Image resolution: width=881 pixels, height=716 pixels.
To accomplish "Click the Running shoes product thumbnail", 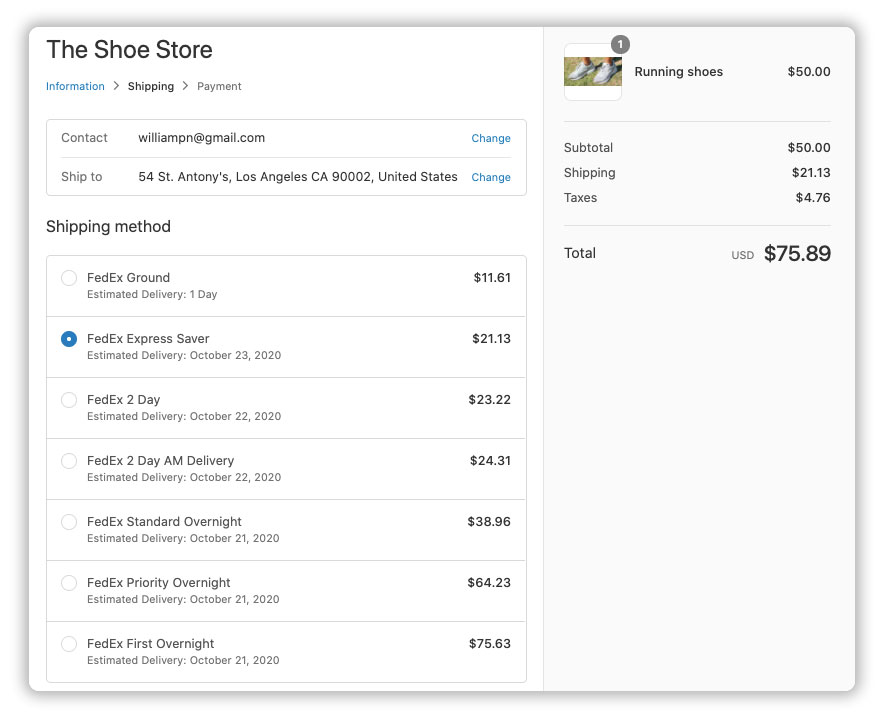I will pos(593,72).
